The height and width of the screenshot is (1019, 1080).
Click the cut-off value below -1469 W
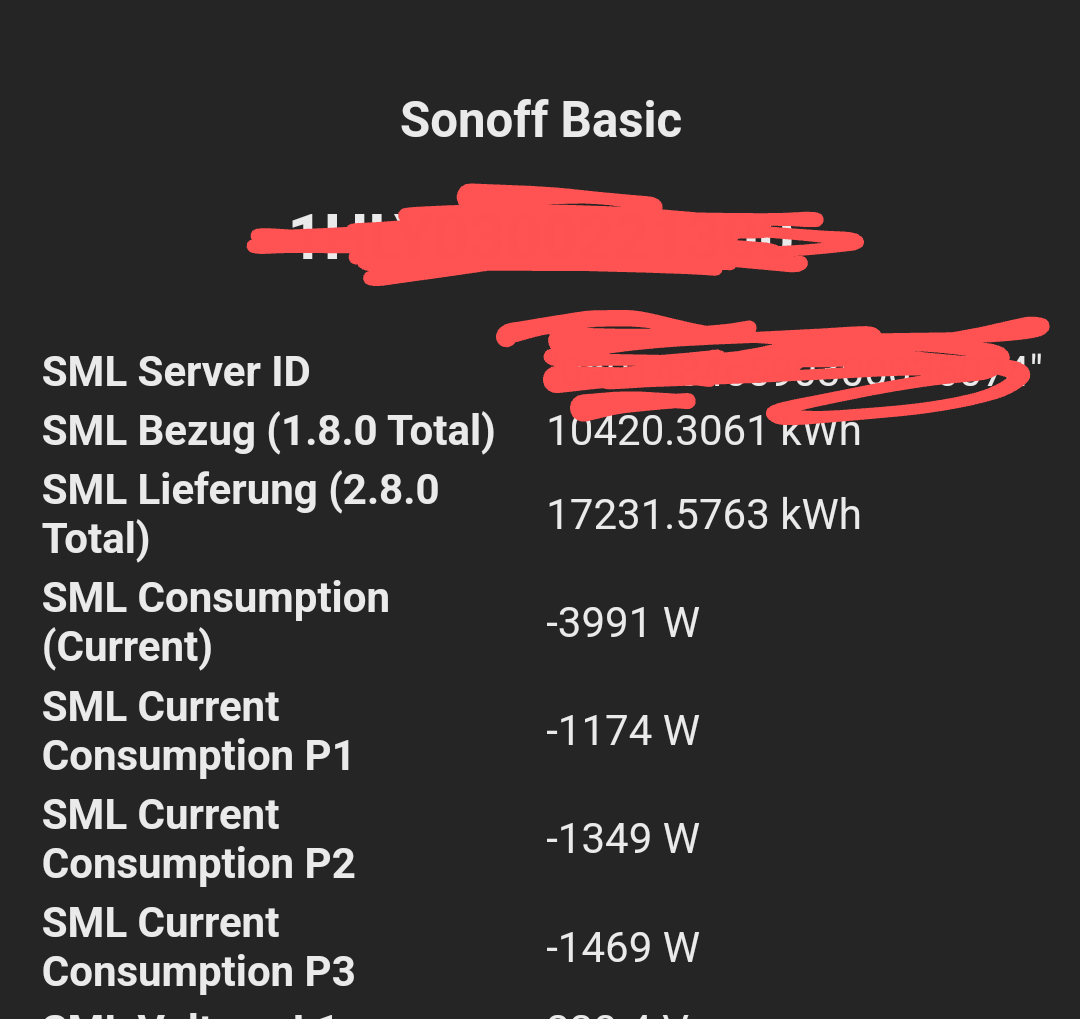pyautogui.click(x=620, y=1012)
